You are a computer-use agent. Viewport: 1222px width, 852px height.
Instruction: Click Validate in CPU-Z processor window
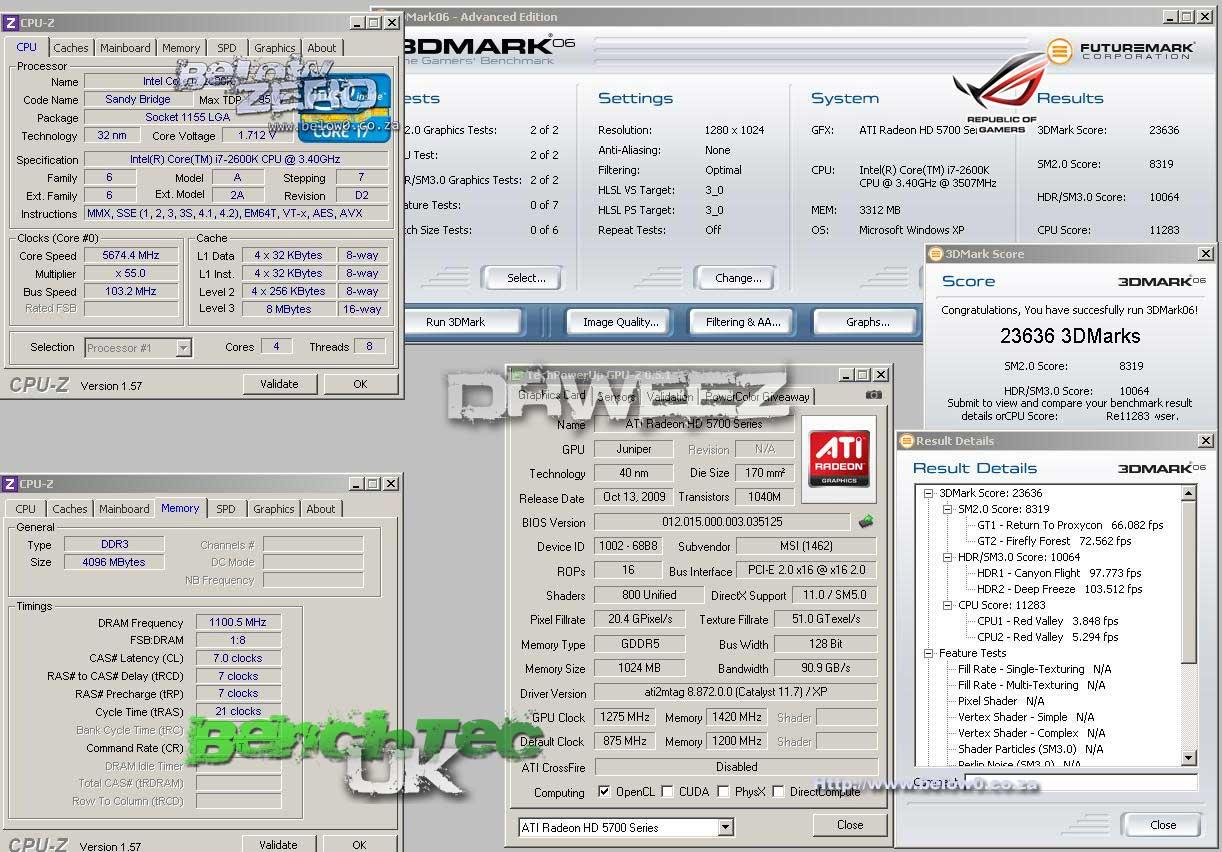point(279,384)
